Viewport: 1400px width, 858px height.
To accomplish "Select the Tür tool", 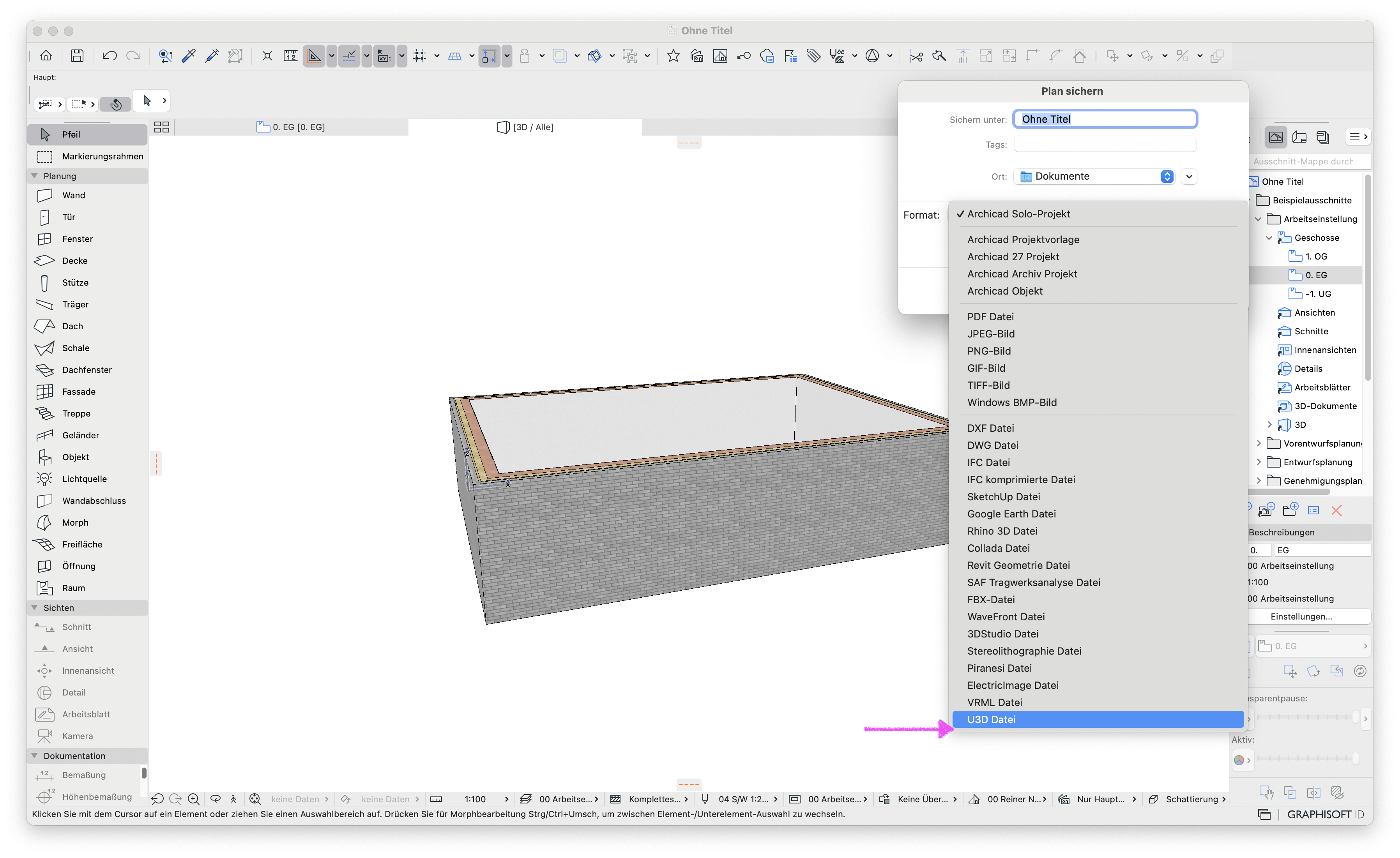I will coord(87,217).
